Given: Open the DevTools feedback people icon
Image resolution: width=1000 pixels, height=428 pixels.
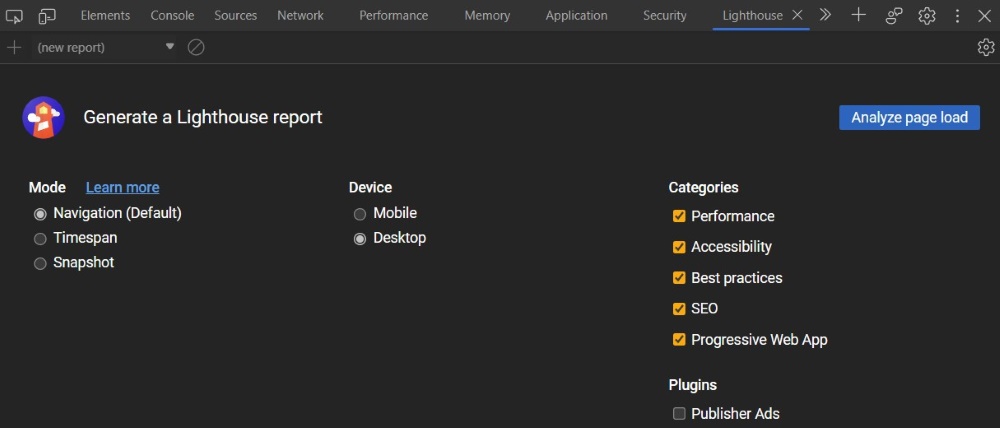Looking at the screenshot, I should (894, 16).
